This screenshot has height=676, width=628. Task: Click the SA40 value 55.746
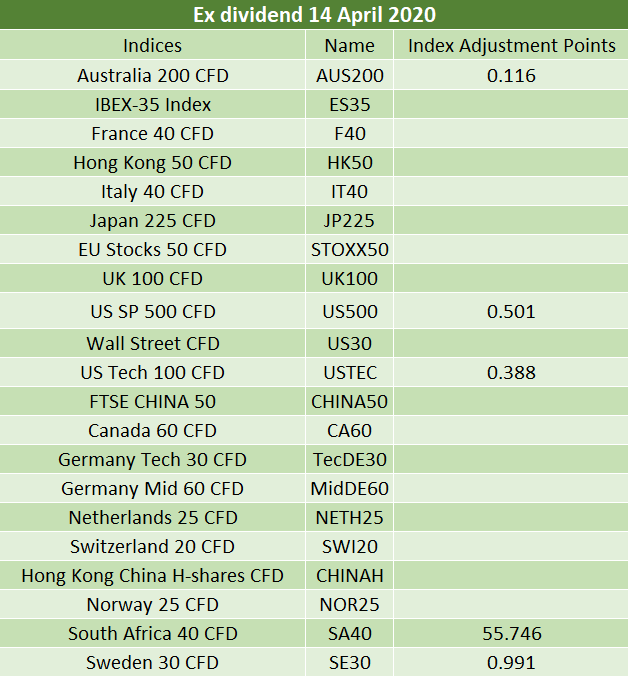click(511, 633)
